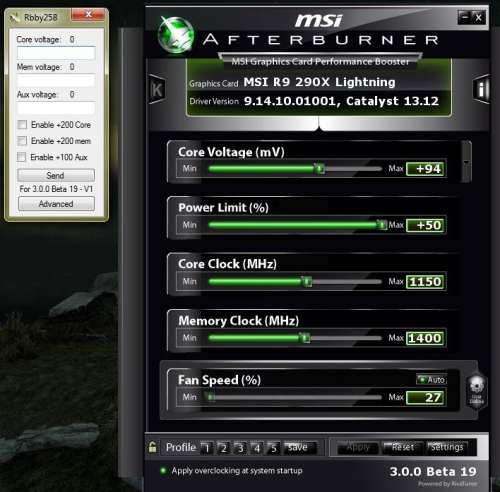
Task: Select profile slot 4
Action: [x=257, y=448]
